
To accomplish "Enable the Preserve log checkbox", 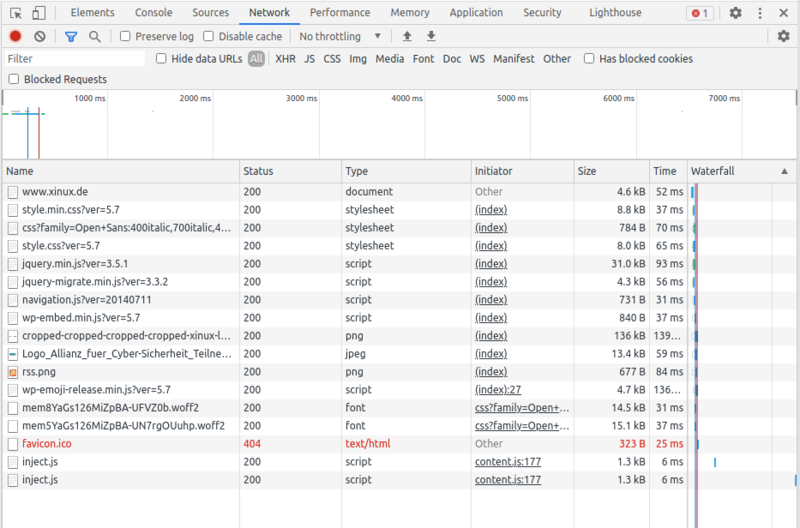I will (125, 36).
